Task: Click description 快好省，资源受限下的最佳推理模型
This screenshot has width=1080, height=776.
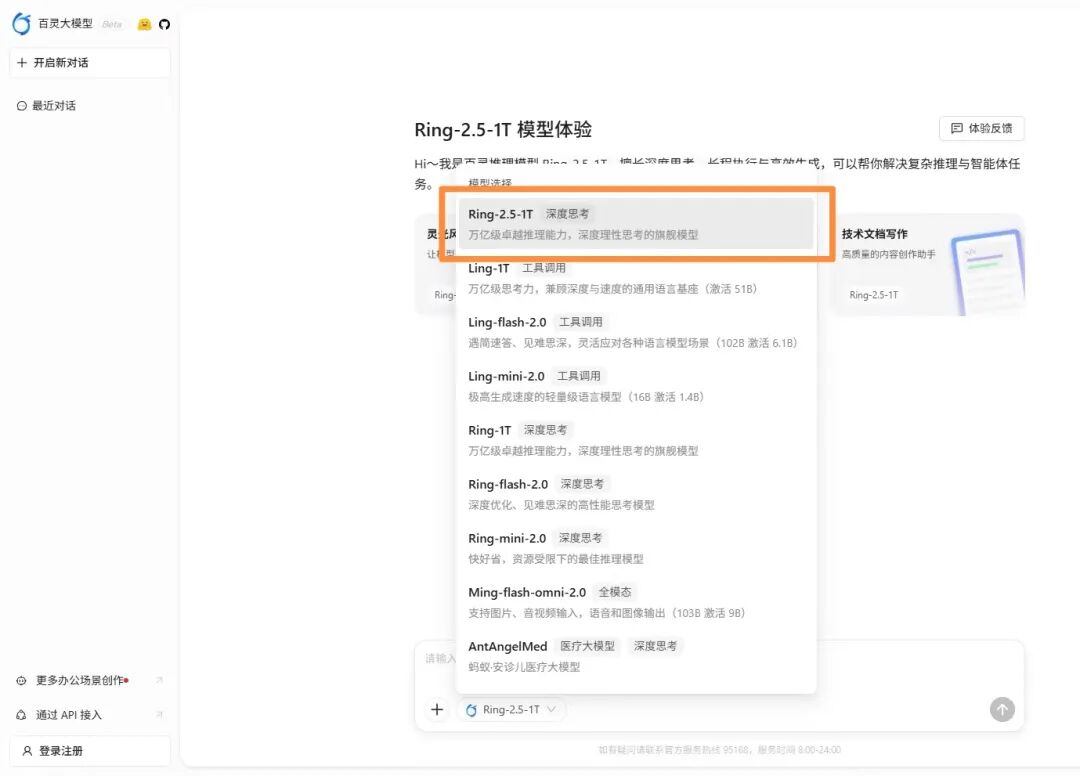Action: point(556,559)
